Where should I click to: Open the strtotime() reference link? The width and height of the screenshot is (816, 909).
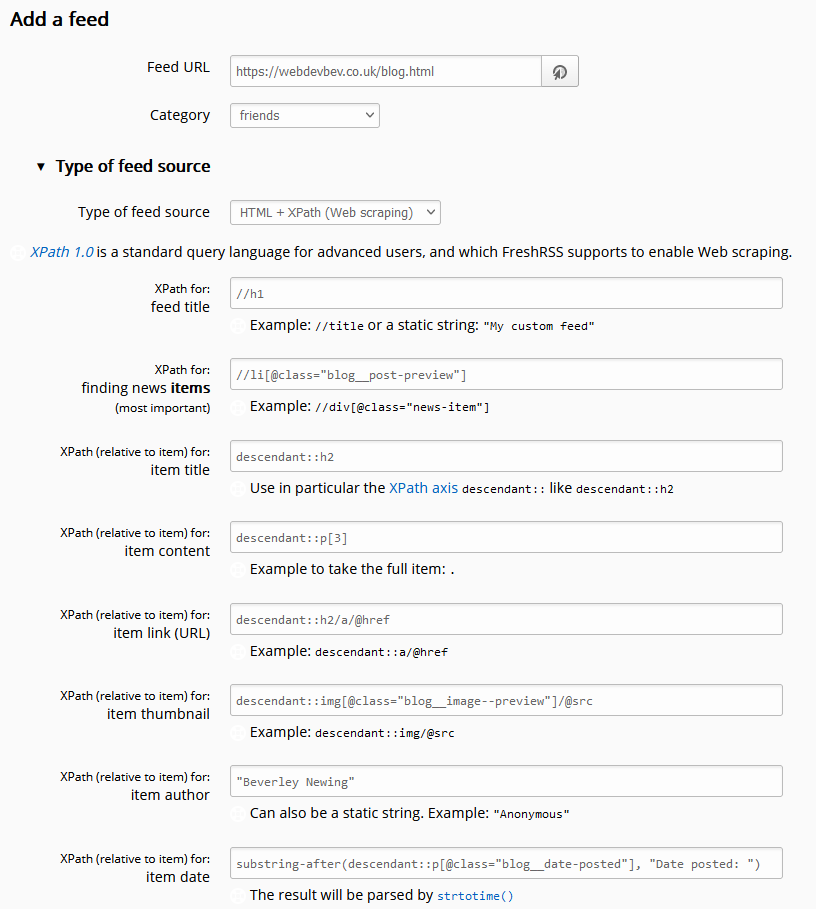475,895
